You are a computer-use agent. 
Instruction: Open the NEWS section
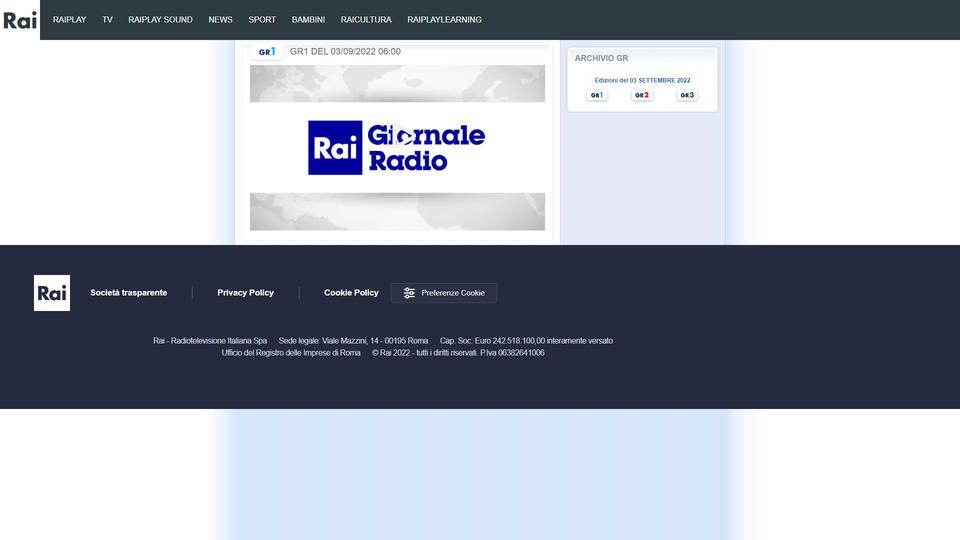pos(220,20)
